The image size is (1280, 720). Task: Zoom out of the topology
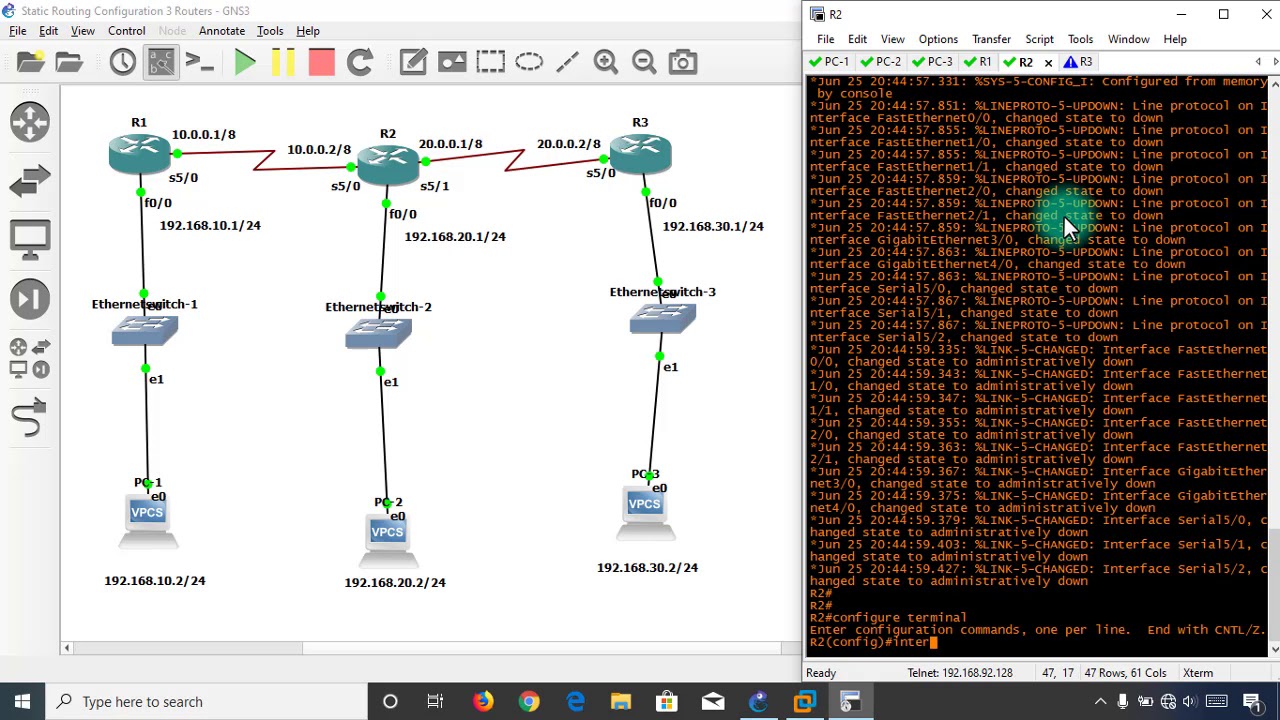pyautogui.click(x=644, y=62)
